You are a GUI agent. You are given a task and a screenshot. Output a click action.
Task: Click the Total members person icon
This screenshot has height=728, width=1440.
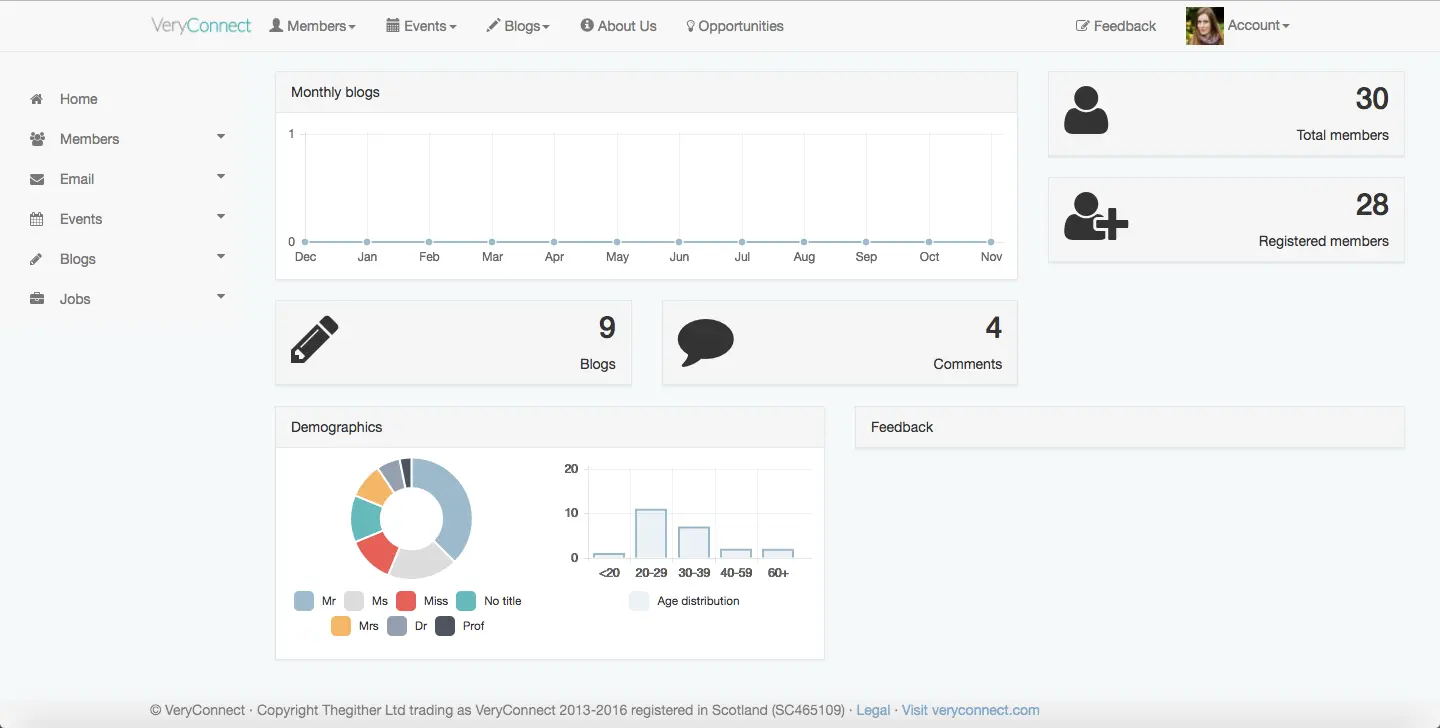(x=1086, y=110)
